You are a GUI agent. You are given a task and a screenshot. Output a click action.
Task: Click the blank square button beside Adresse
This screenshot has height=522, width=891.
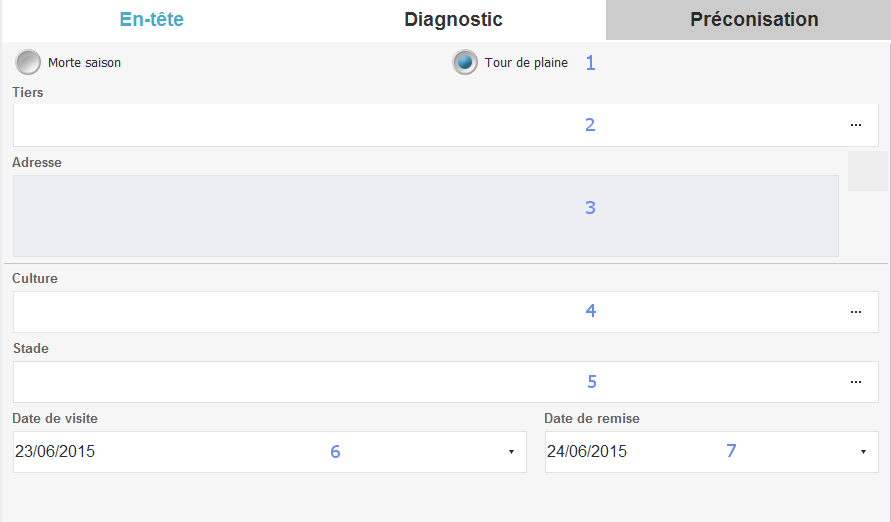coord(867,171)
